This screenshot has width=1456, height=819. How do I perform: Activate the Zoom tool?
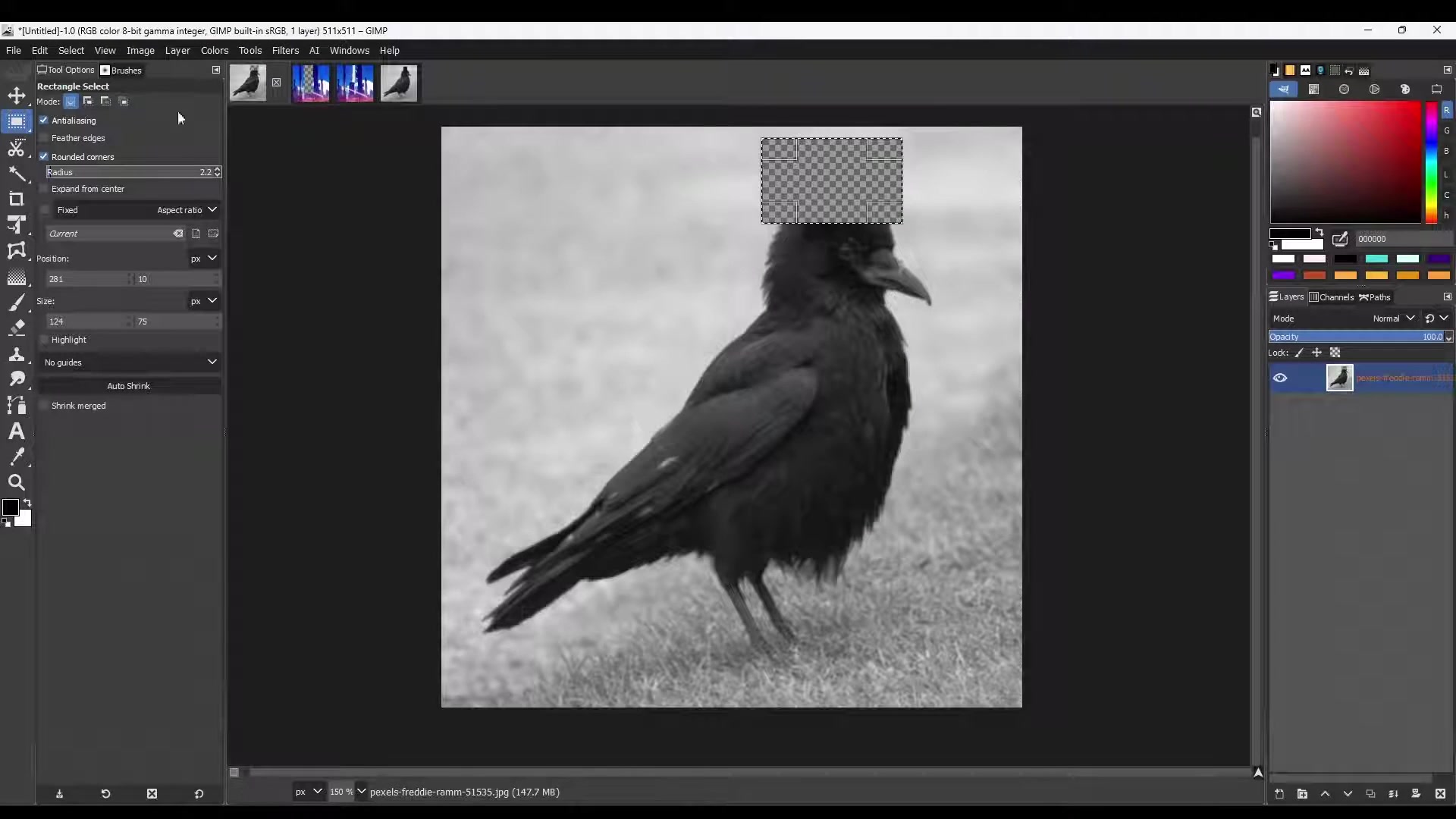[17, 483]
